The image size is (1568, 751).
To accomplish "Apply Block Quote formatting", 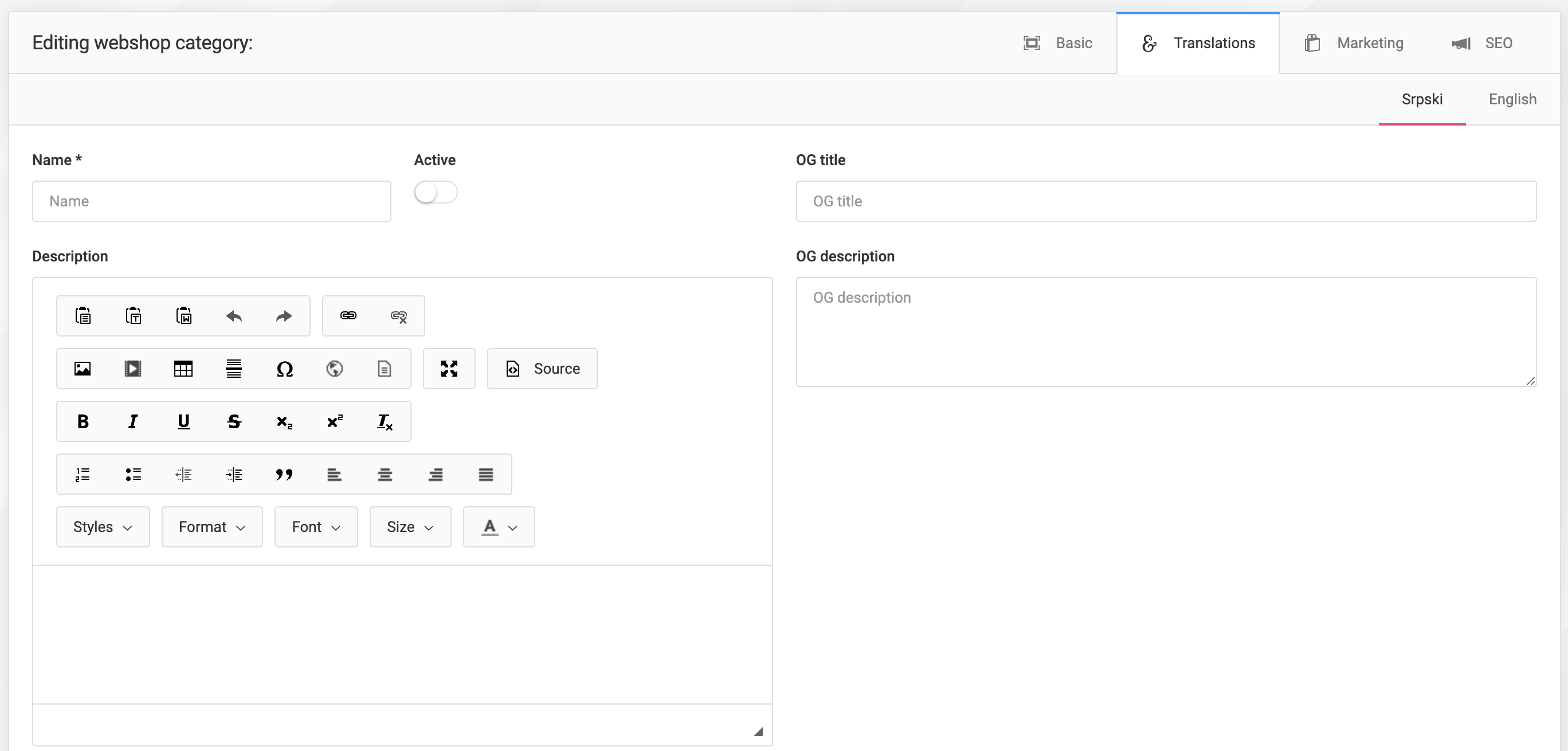I will point(284,474).
